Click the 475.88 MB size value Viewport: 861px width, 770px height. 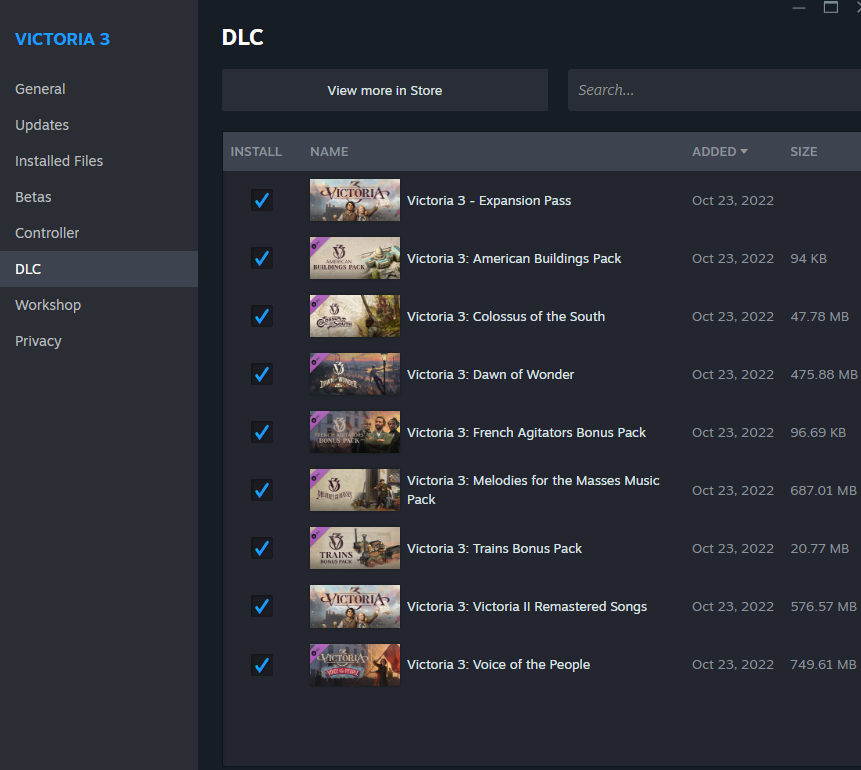coord(824,375)
